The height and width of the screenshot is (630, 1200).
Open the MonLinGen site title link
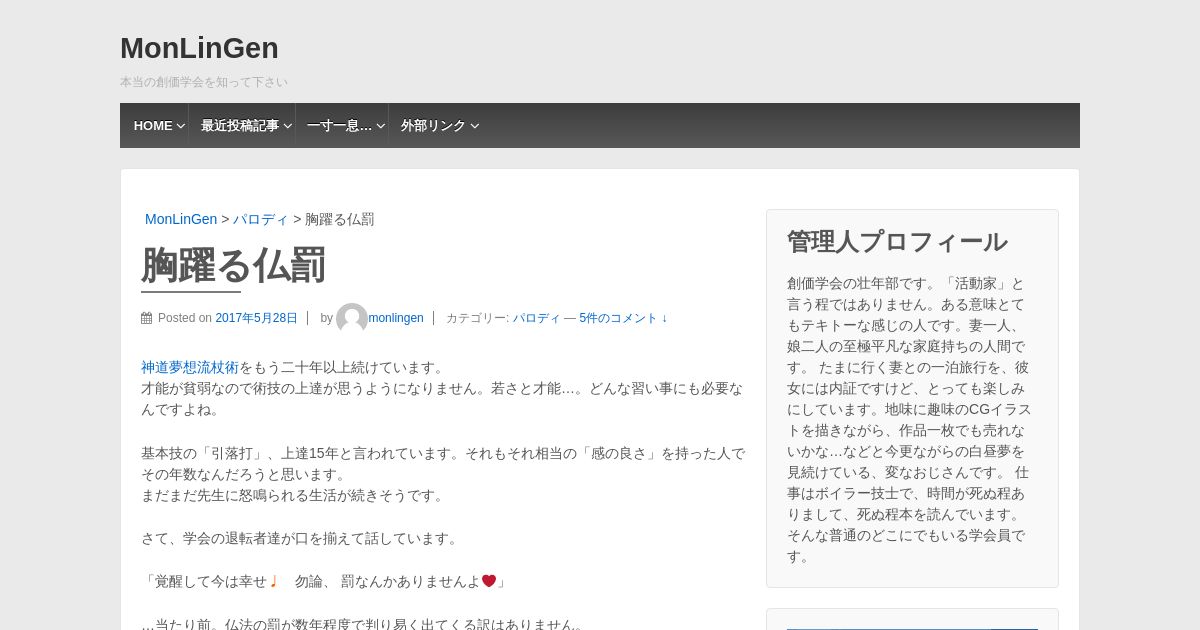(x=199, y=48)
